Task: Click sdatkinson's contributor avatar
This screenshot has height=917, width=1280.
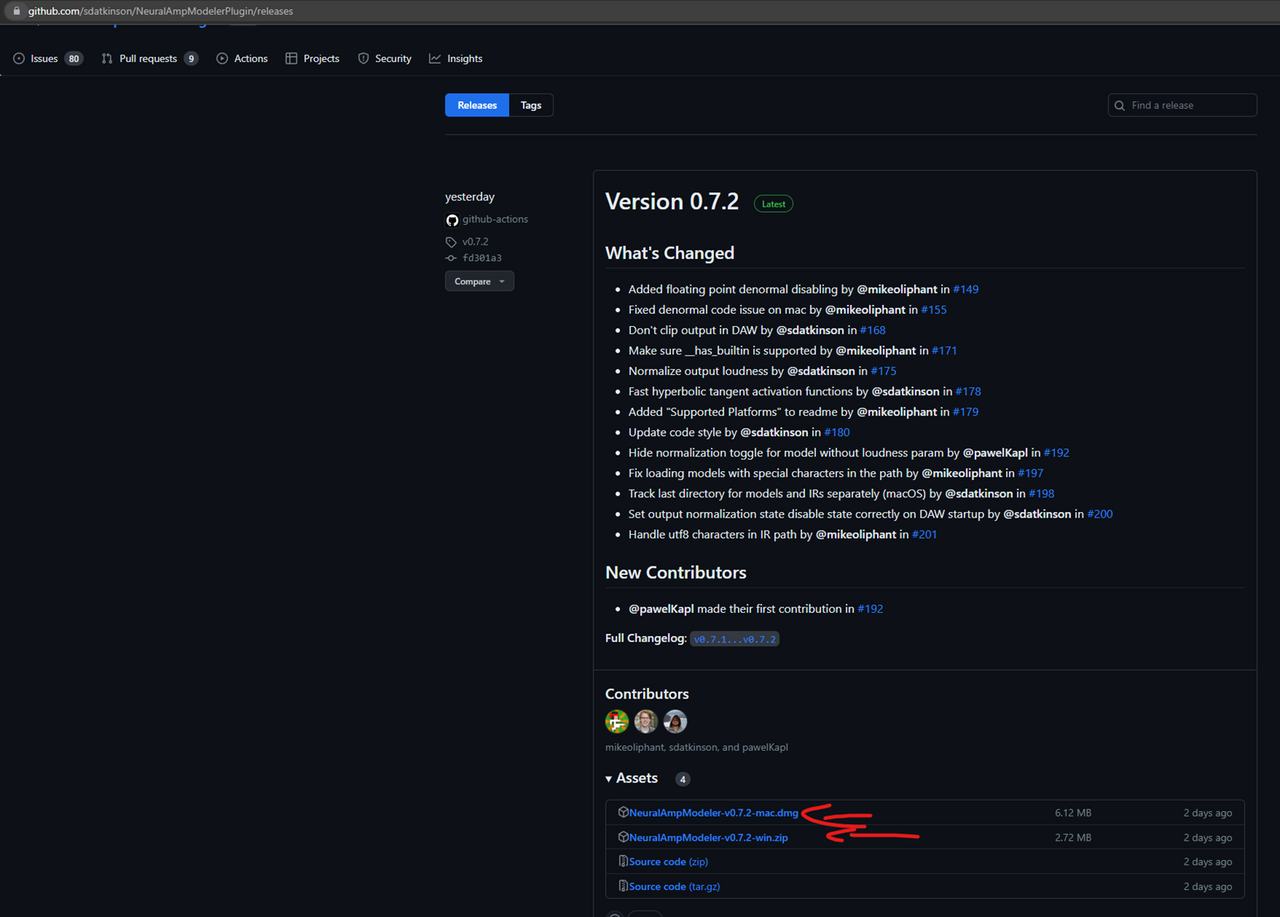Action: coord(646,721)
